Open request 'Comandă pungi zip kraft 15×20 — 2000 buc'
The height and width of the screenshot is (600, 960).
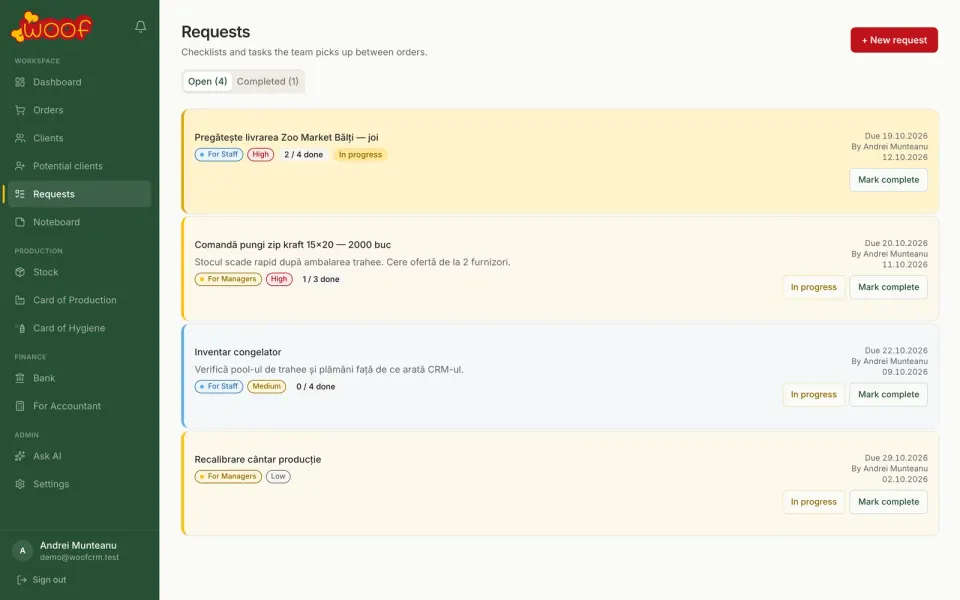point(293,245)
